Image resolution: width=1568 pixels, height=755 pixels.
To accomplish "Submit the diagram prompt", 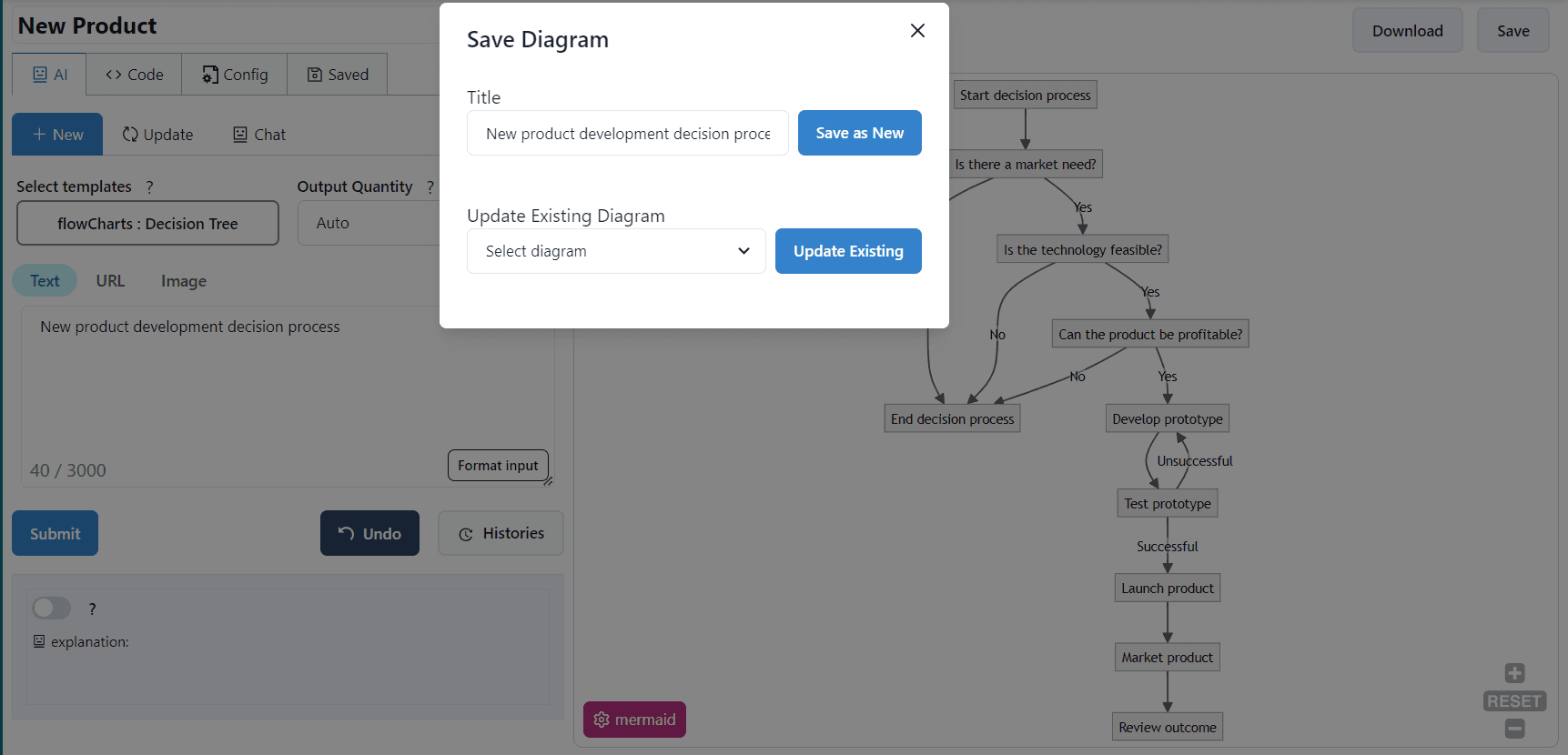I will (55, 533).
